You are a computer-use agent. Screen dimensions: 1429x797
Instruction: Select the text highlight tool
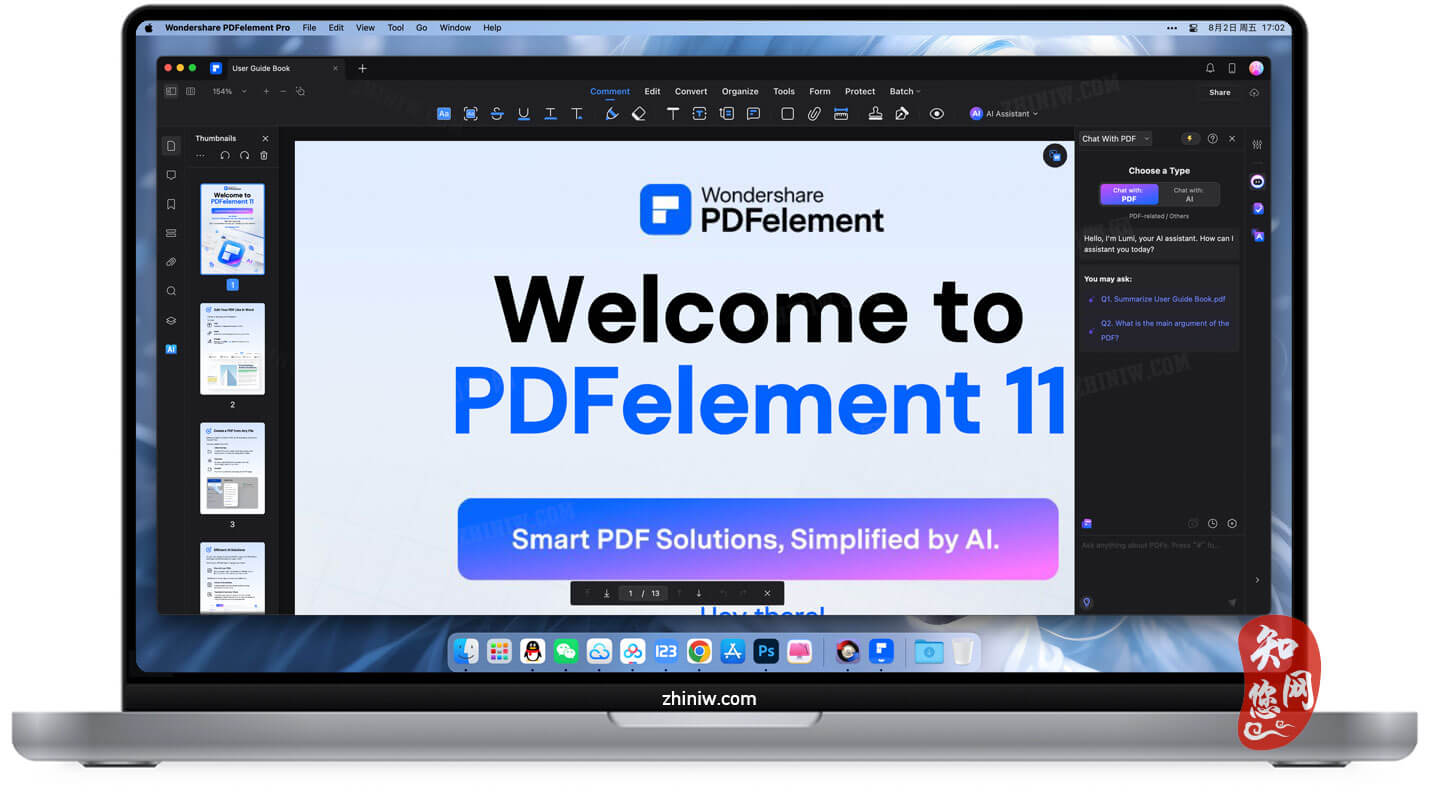click(x=444, y=114)
